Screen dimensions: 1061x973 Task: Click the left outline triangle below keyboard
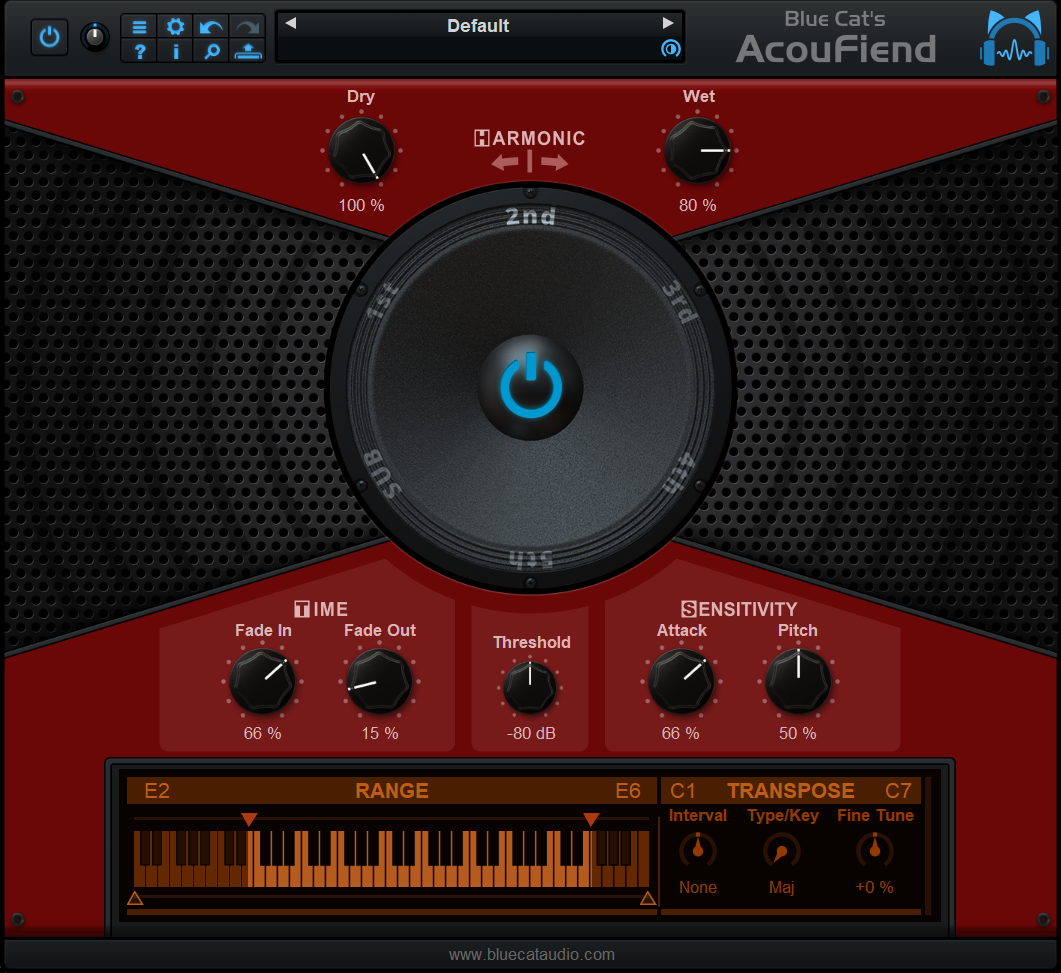click(x=135, y=898)
